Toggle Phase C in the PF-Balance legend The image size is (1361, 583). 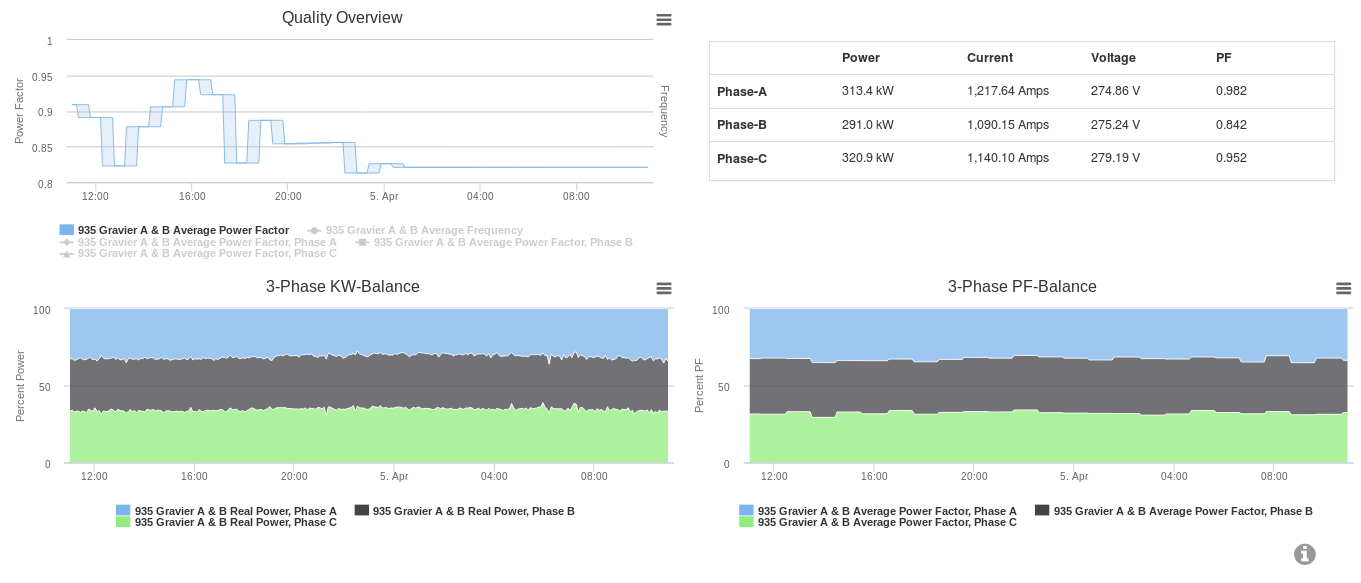tap(886, 522)
